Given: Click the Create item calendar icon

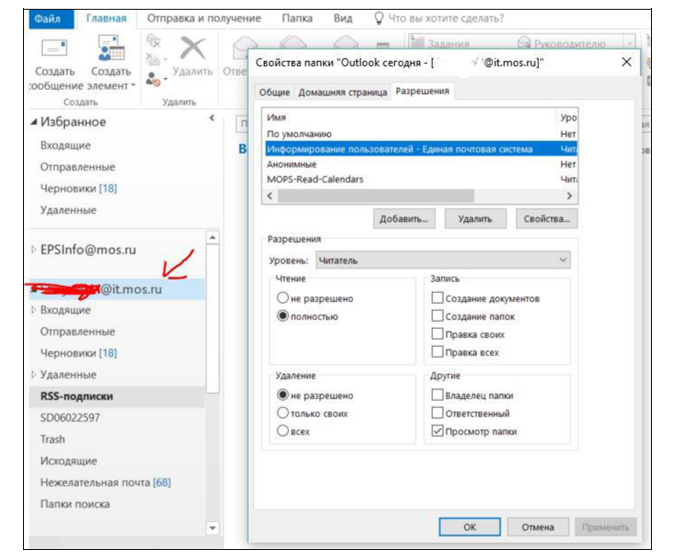Looking at the screenshot, I should click(x=110, y=50).
